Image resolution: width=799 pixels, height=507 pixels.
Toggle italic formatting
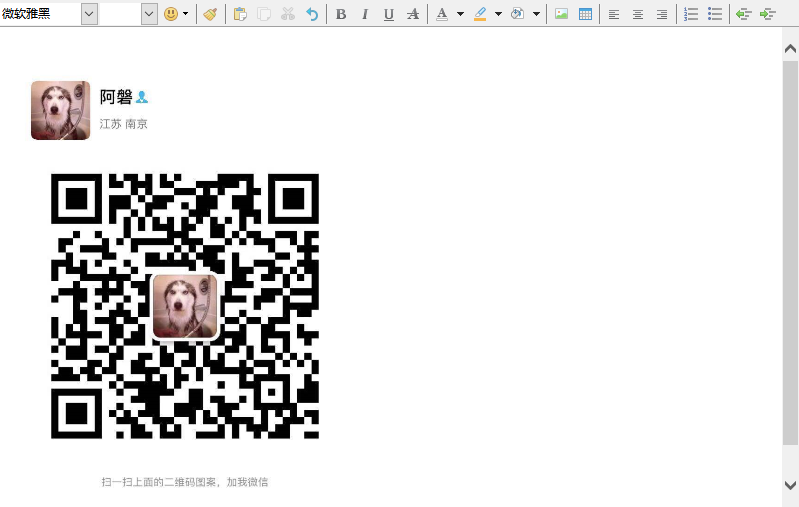tap(365, 14)
